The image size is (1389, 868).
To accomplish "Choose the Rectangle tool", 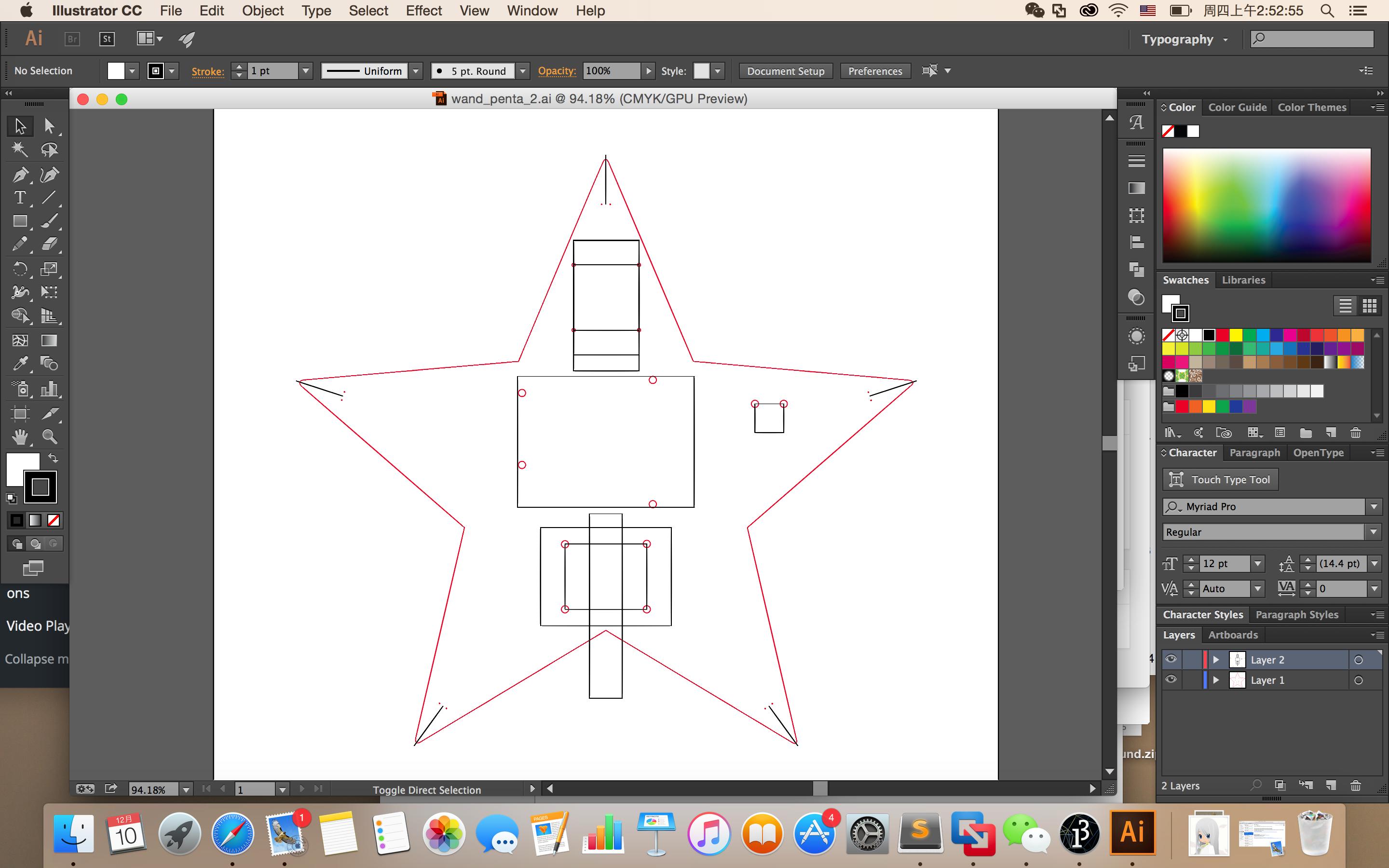I will coord(20,222).
